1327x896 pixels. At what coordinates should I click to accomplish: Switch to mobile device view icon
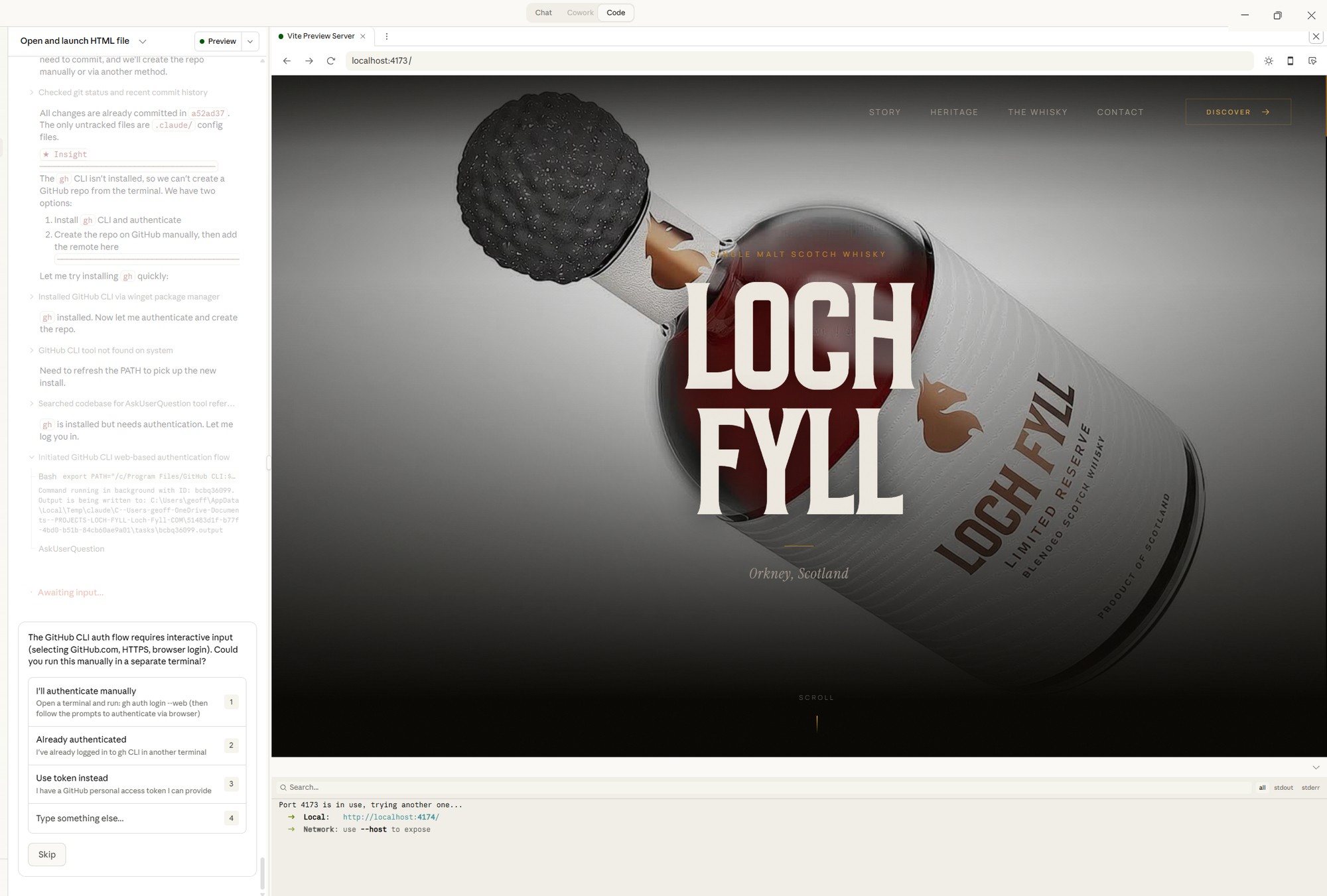pyautogui.click(x=1291, y=61)
